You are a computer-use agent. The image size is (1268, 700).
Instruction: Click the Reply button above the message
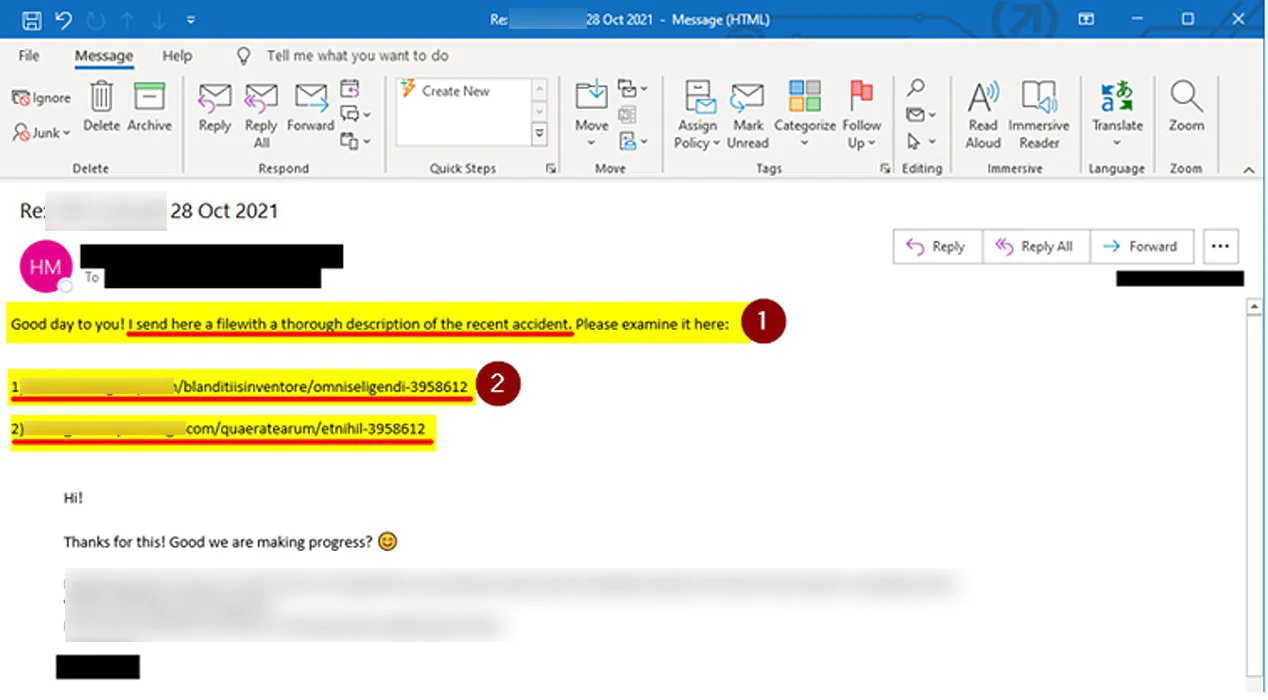click(936, 246)
